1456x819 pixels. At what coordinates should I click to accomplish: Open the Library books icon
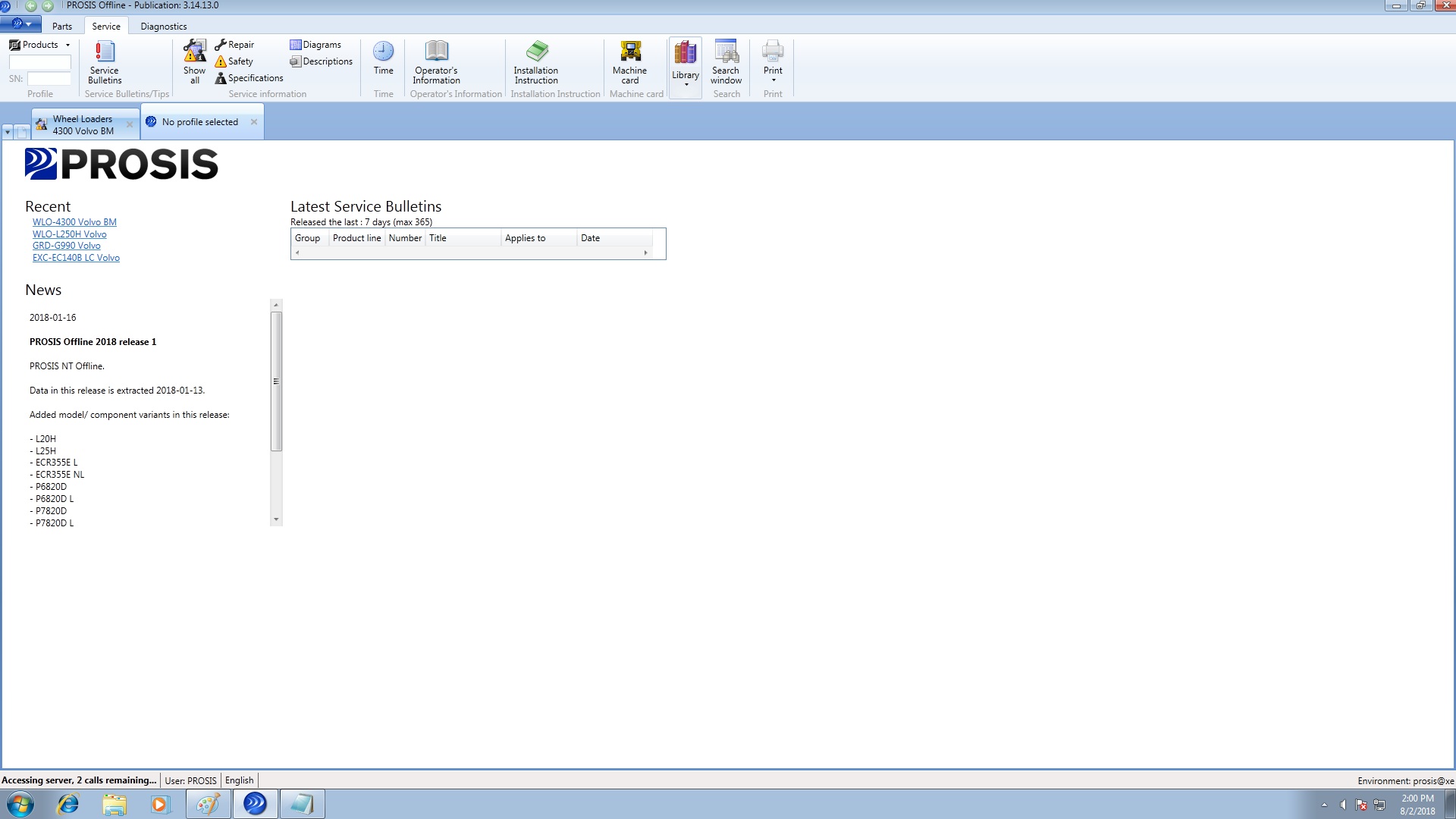tap(685, 53)
